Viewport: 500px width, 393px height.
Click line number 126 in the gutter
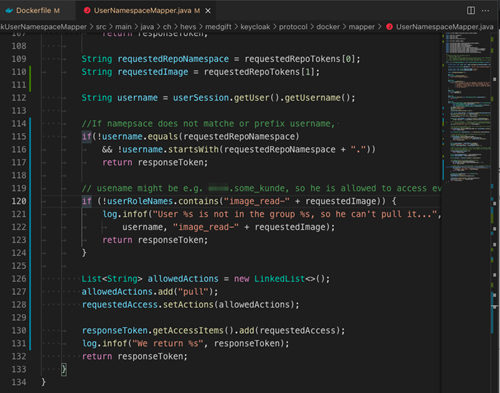(19, 279)
